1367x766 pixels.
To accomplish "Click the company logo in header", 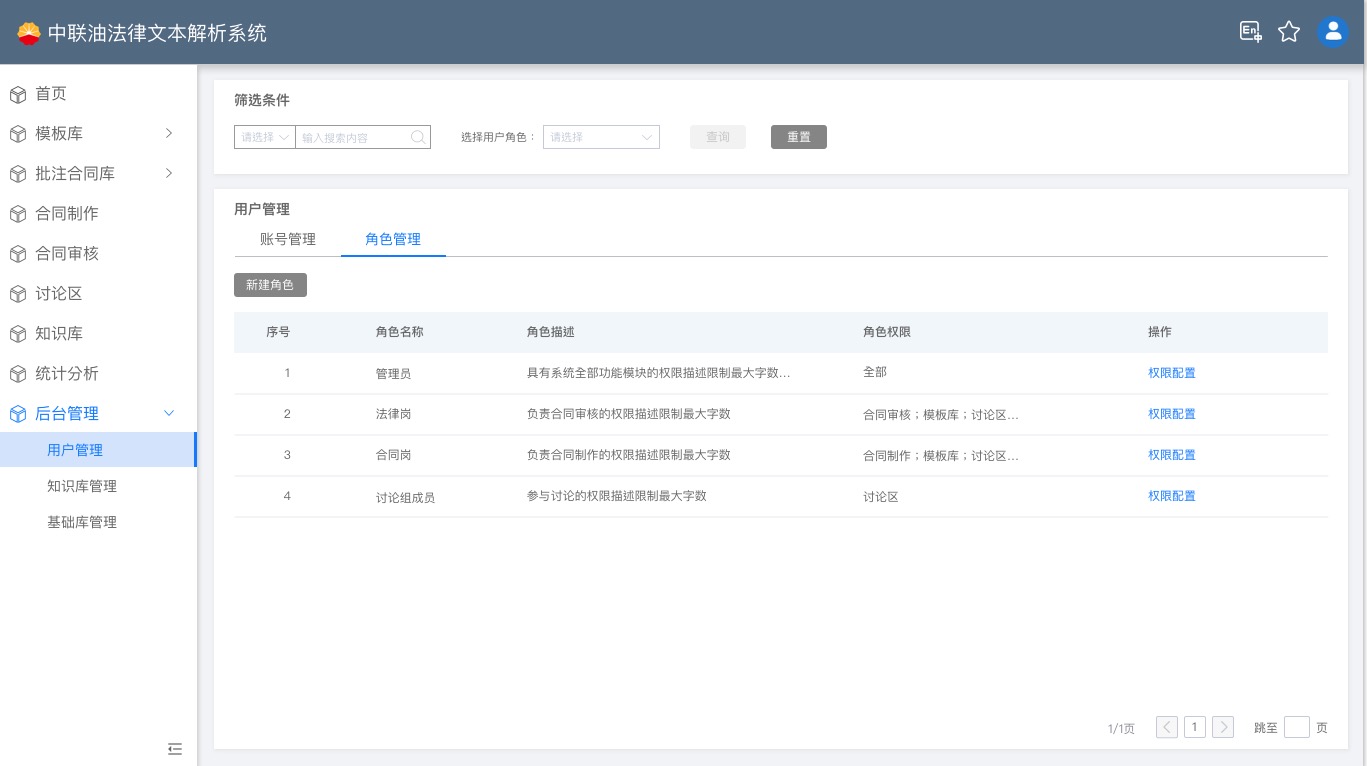I will point(29,33).
